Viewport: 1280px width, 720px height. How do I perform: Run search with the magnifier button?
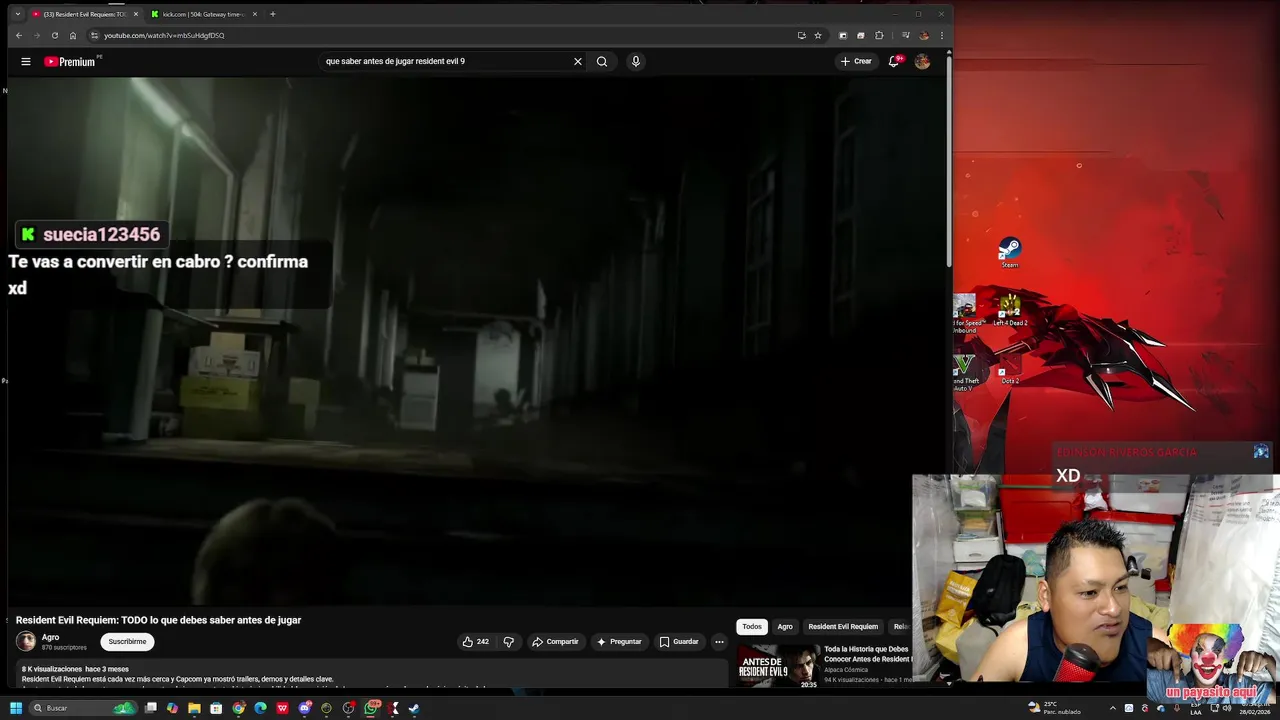click(602, 61)
